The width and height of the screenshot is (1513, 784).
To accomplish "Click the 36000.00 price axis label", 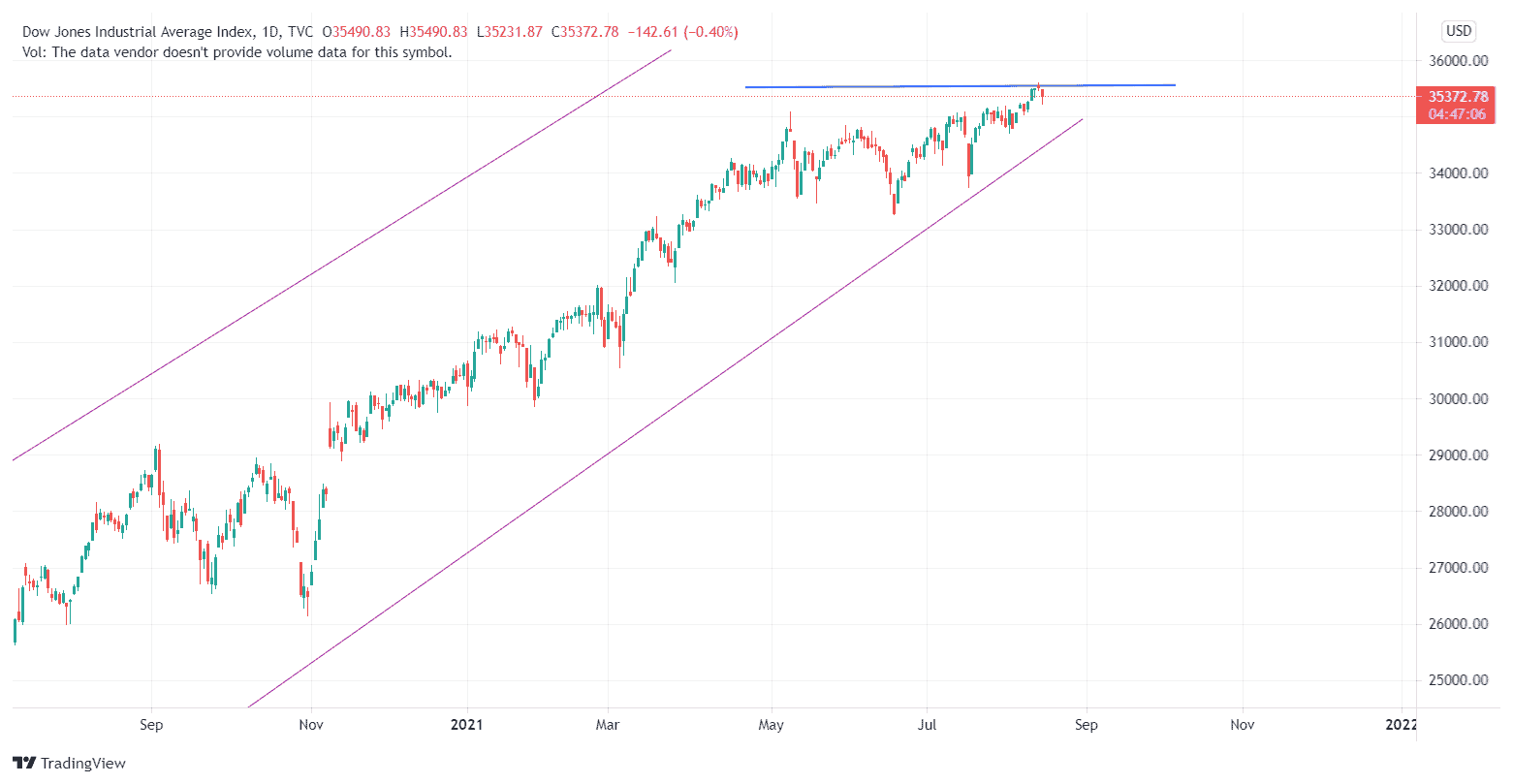I will (1459, 61).
